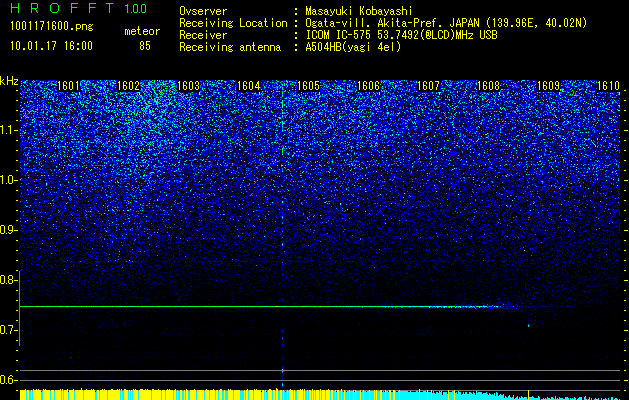Click the 1.1 kHz axis label
Image resolution: width=629 pixels, height=400 pixels.
click(8, 130)
